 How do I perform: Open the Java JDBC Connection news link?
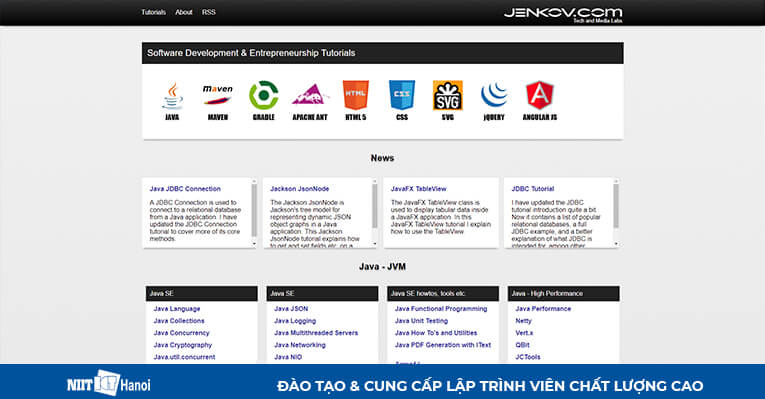[x=185, y=189]
